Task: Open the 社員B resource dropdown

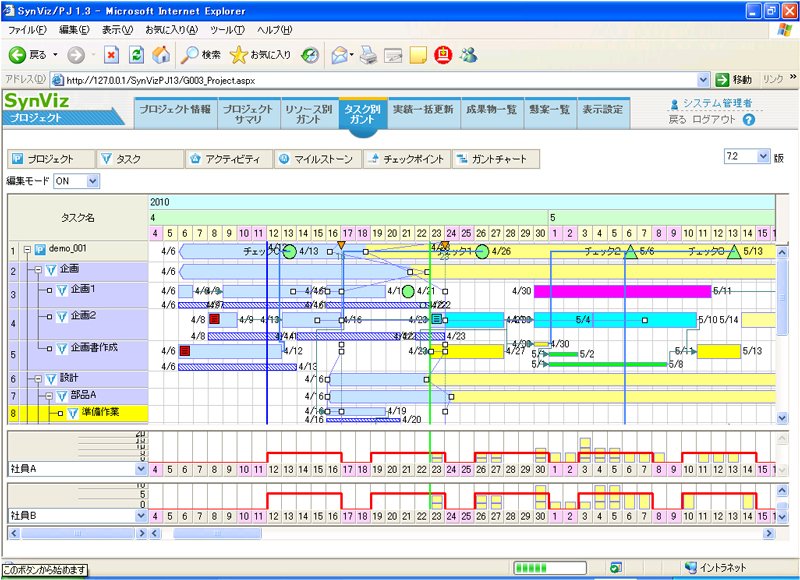Action: coord(141,516)
